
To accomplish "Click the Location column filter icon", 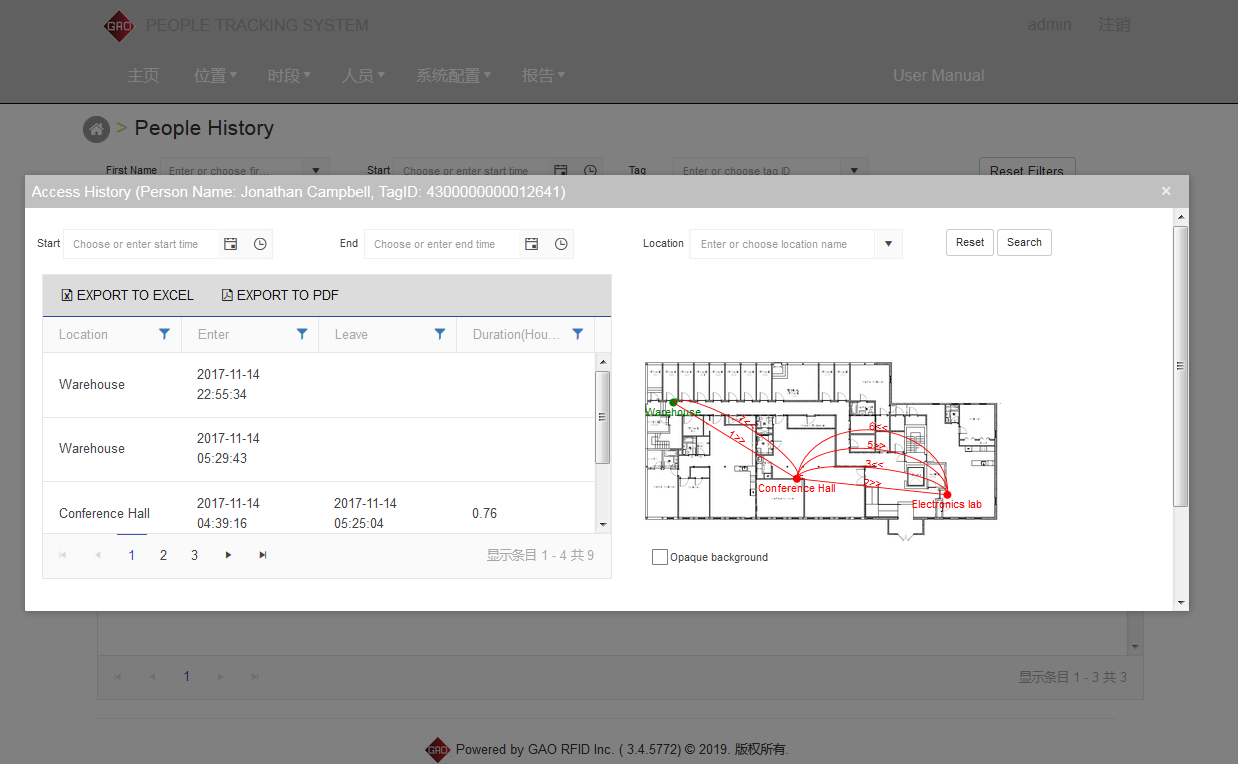I will coord(165,335).
